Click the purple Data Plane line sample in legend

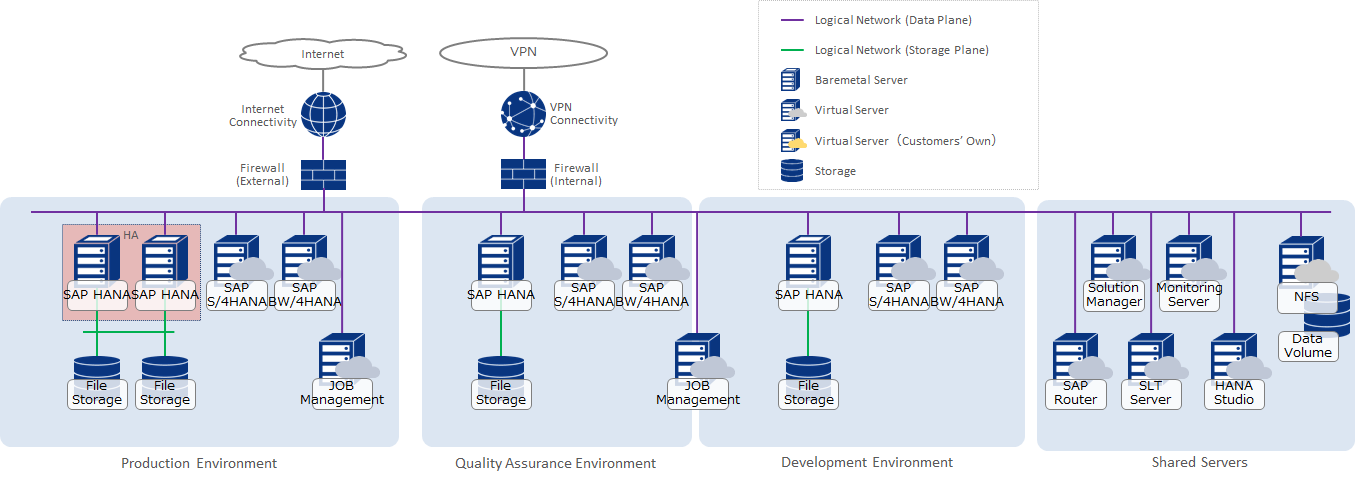point(792,19)
